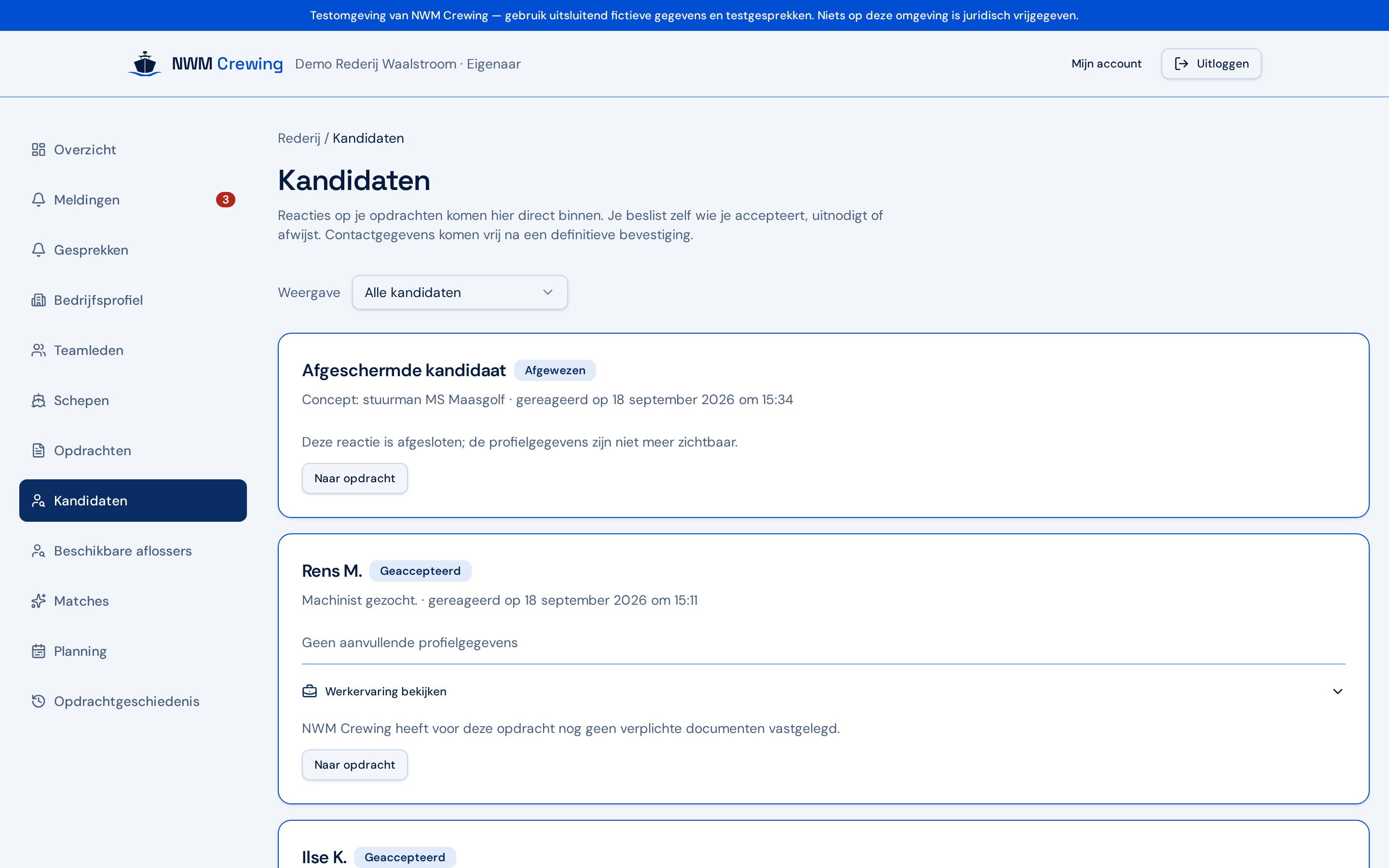
Task: Click the Afgewezen status badge
Action: tap(555, 370)
